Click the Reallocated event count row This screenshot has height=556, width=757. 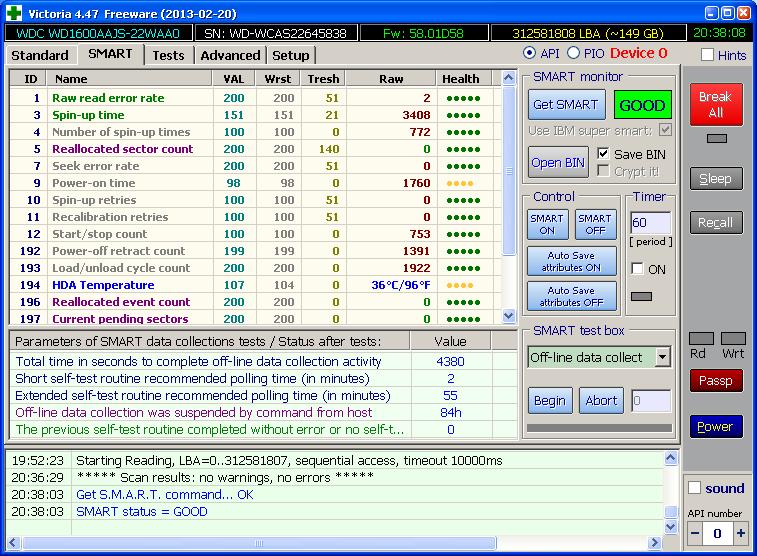(x=255, y=302)
